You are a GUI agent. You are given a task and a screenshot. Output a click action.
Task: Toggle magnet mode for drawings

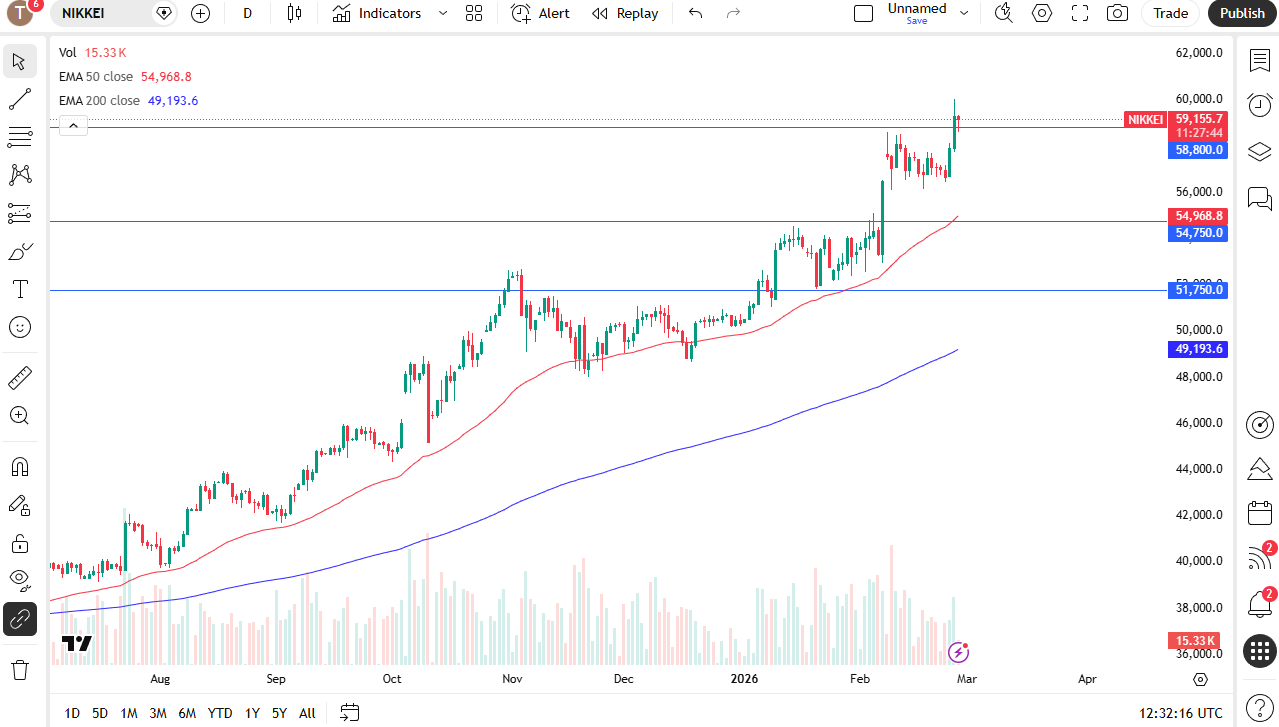click(19, 467)
